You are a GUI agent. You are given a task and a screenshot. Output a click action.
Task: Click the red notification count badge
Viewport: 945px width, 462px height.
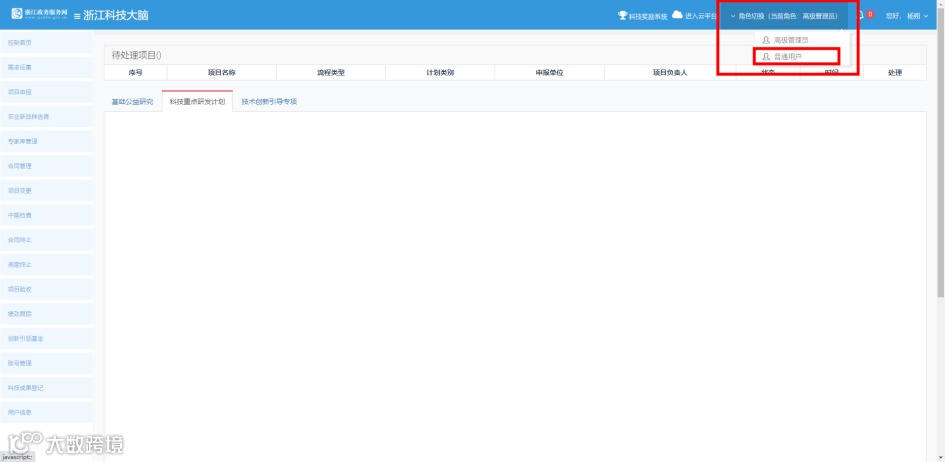click(x=870, y=14)
